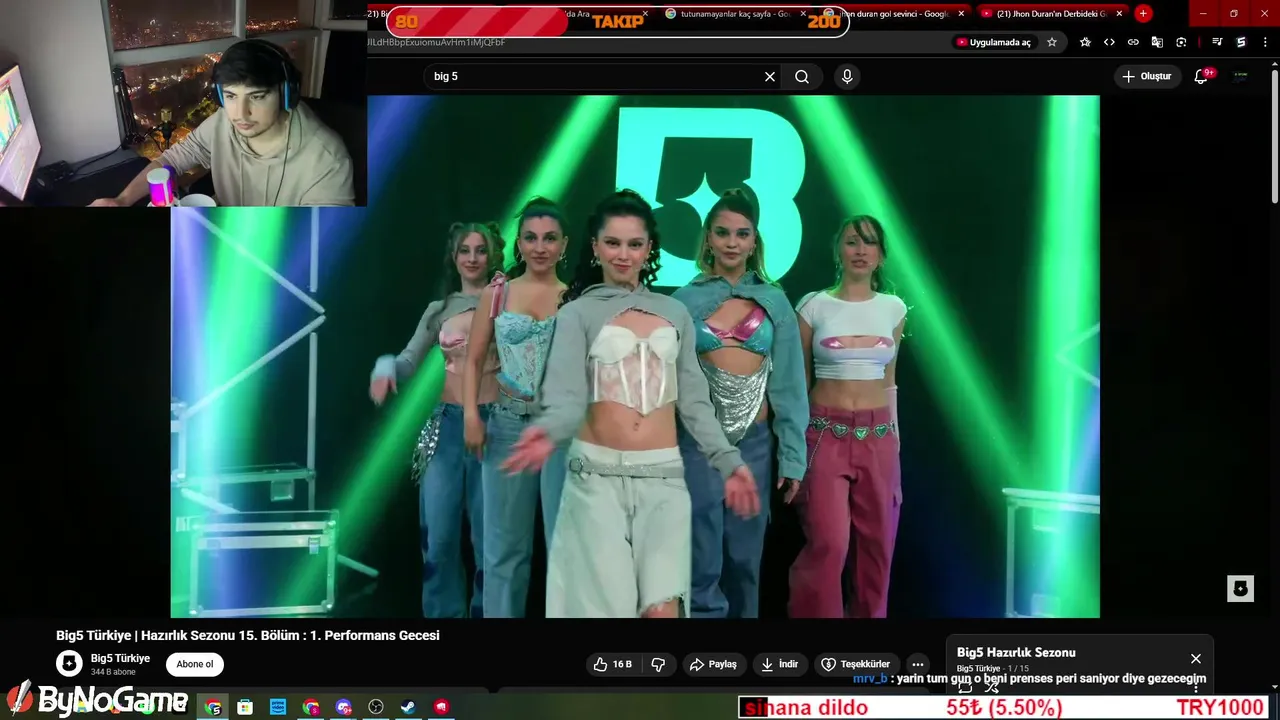Download video with İndir button
The height and width of the screenshot is (720, 1280).
pyautogui.click(x=779, y=664)
